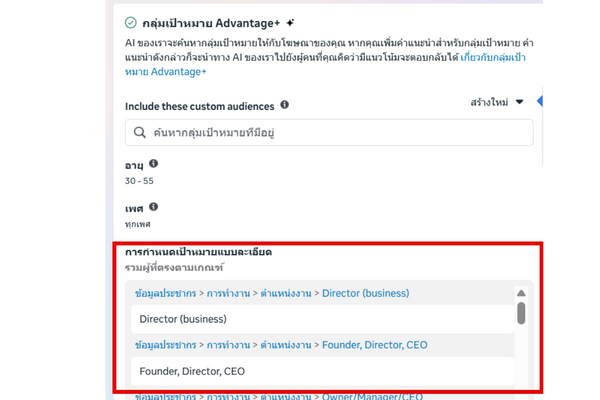Viewport: 600px width, 400px height.
Task: Click info icon next to custom audiences
Action: click(285, 104)
